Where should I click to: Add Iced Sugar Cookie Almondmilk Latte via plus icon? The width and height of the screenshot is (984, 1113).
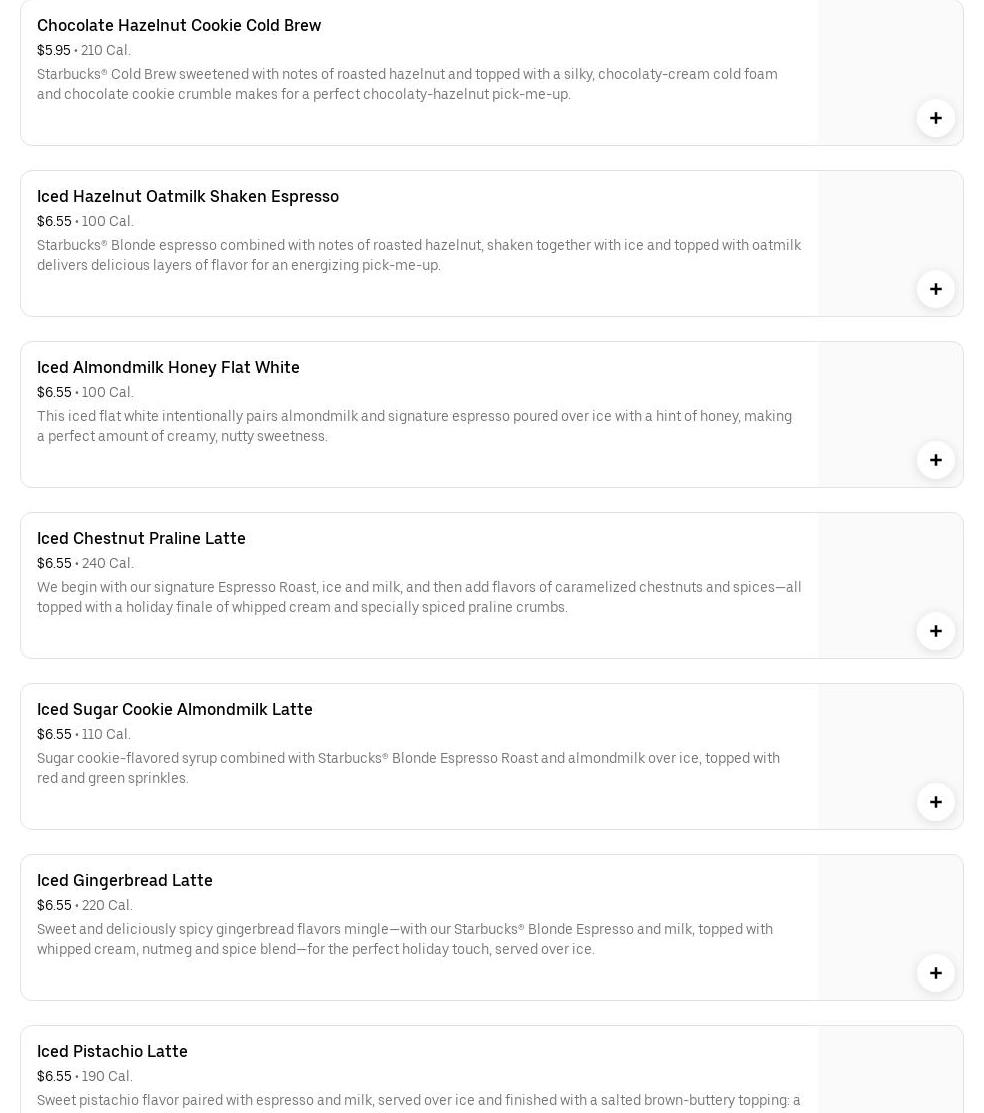tap(935, 802)
